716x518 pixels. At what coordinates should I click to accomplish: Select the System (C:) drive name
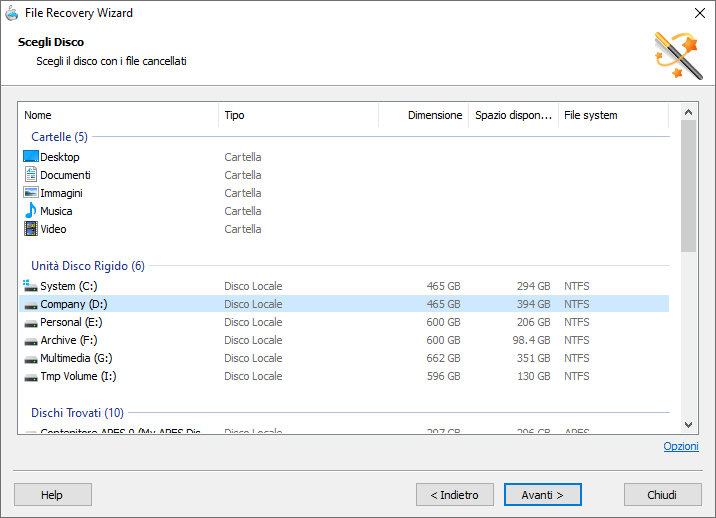tap(68, 286)
